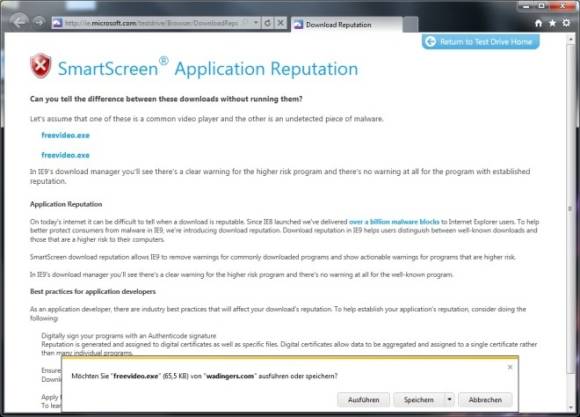Open the address bar autocomplete dropdown
The image size is (580, 417).
256,23
